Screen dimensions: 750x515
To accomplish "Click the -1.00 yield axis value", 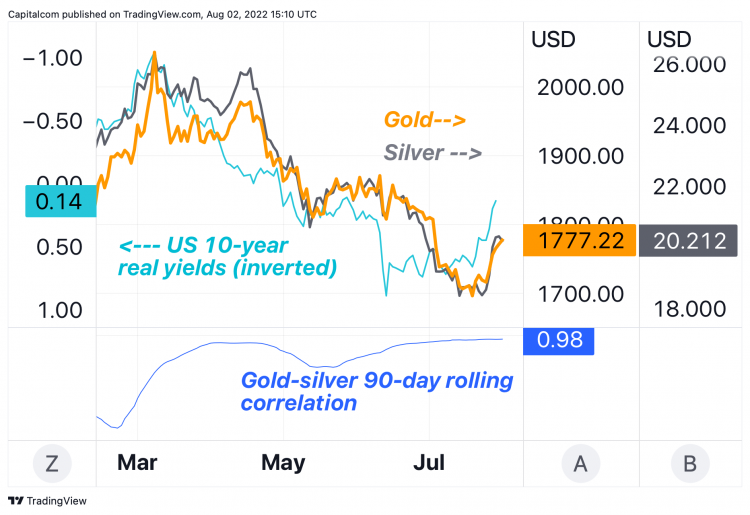I will 53,58.
